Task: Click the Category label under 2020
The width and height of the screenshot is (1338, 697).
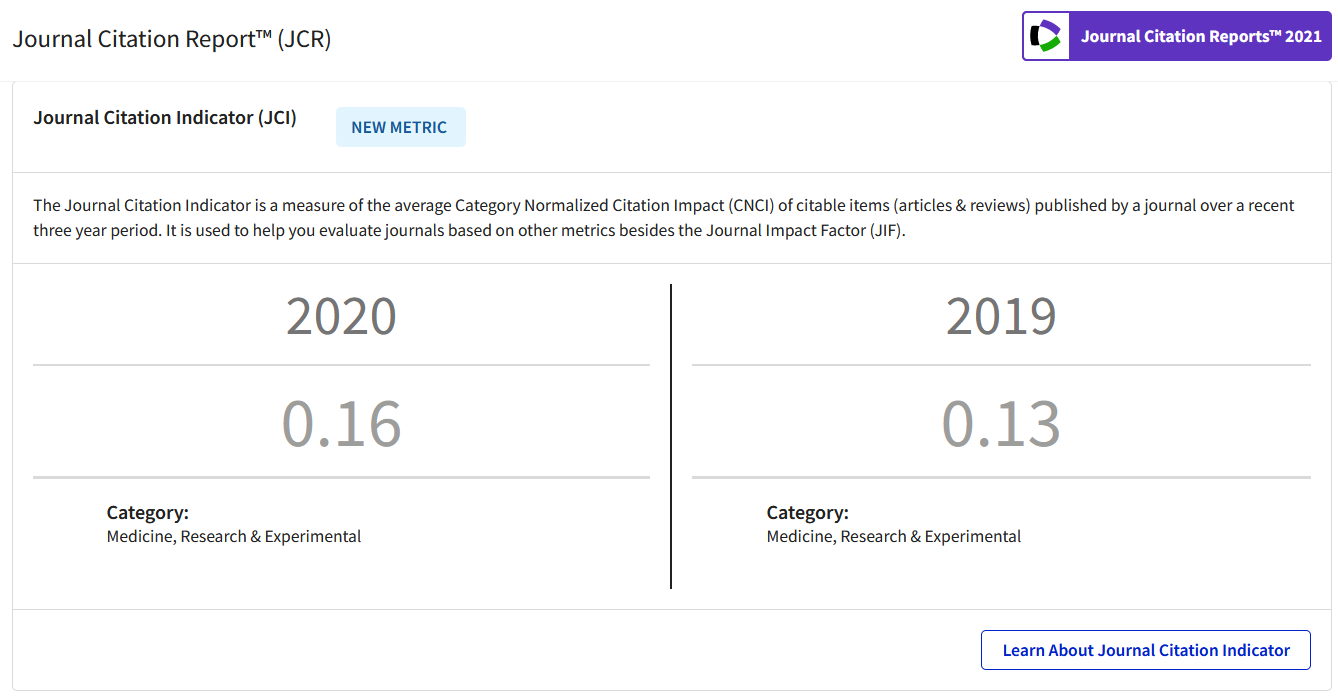Action: click(x=148, y=513)
